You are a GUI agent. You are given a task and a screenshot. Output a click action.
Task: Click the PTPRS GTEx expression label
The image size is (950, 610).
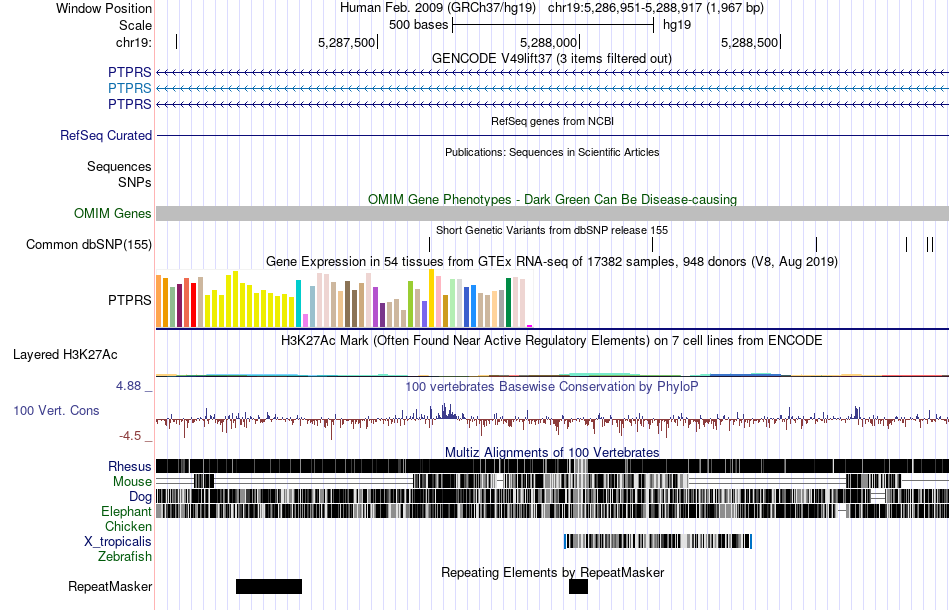pyautogui.click(x=130, y=300)
